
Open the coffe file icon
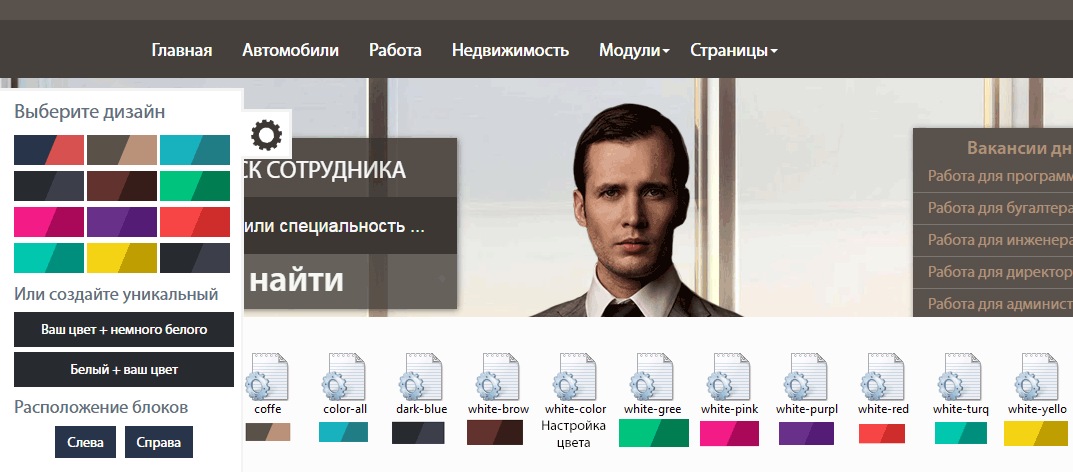click(x=268, y=377)
